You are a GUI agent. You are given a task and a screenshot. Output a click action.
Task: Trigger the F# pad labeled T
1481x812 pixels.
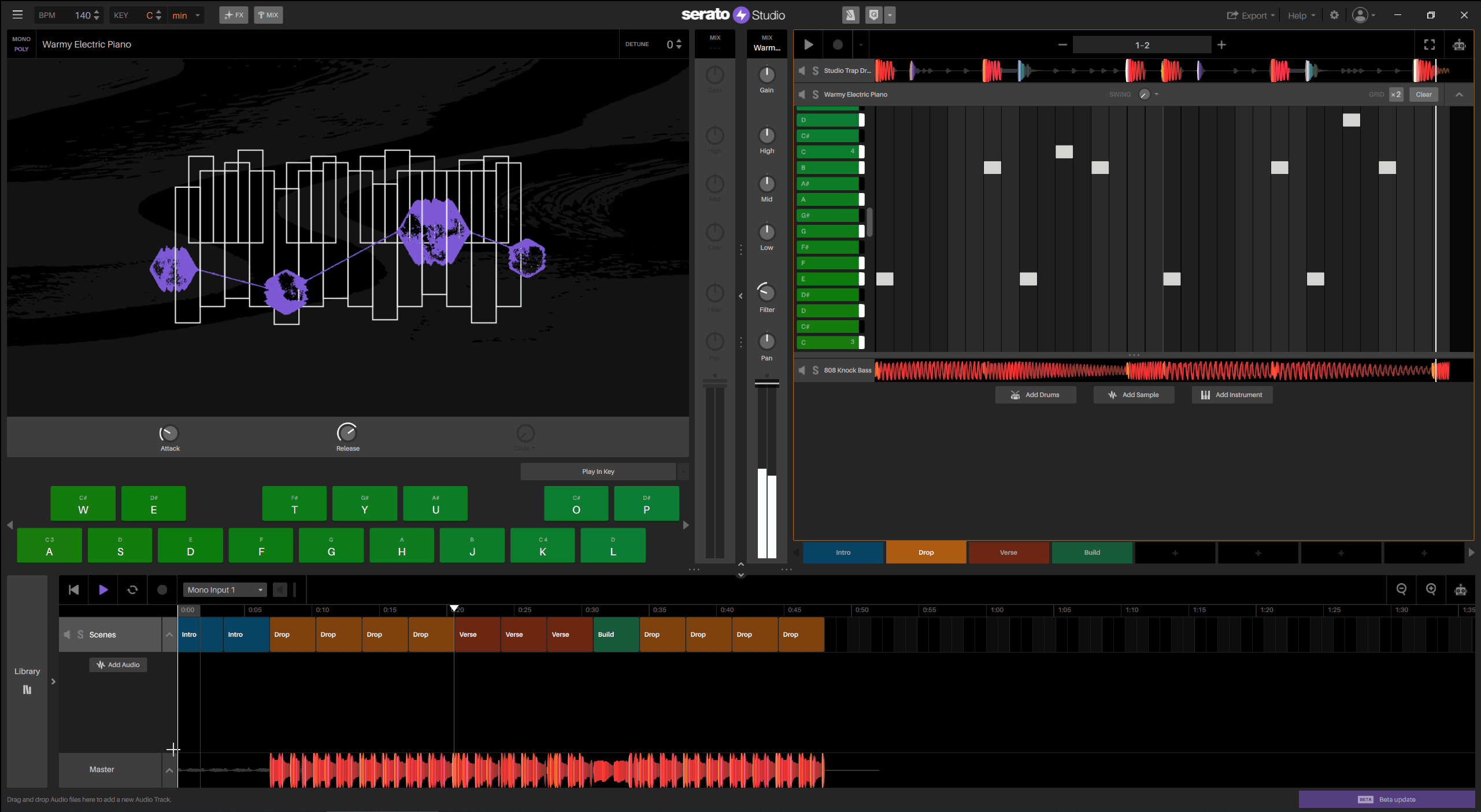[294, 503]
